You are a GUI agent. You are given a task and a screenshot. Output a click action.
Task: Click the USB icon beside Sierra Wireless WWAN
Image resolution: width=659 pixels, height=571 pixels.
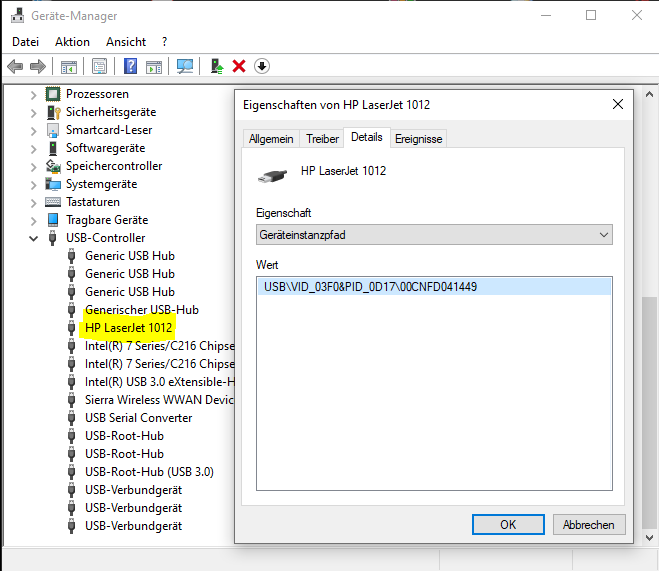(x=72, y=400)
